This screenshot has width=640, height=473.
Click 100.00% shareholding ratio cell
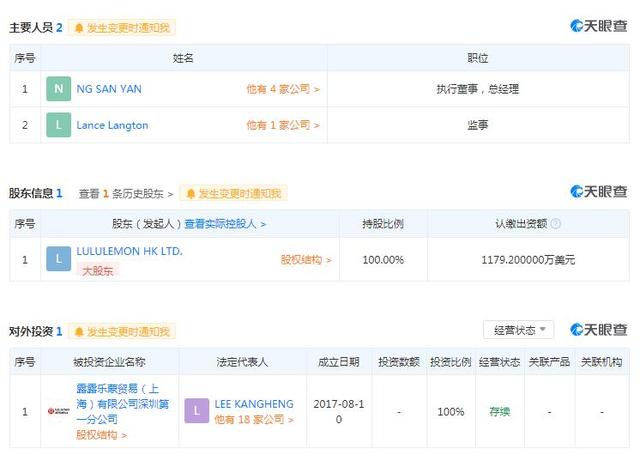tap(383, 260)
